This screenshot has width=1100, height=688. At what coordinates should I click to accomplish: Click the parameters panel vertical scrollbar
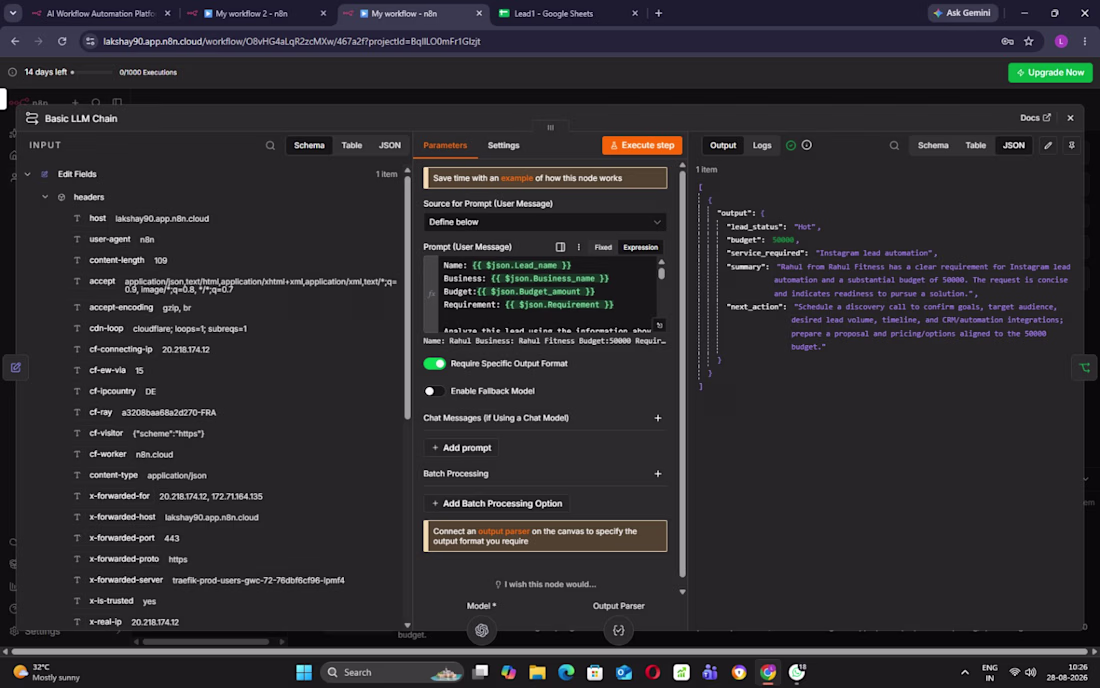681,373
